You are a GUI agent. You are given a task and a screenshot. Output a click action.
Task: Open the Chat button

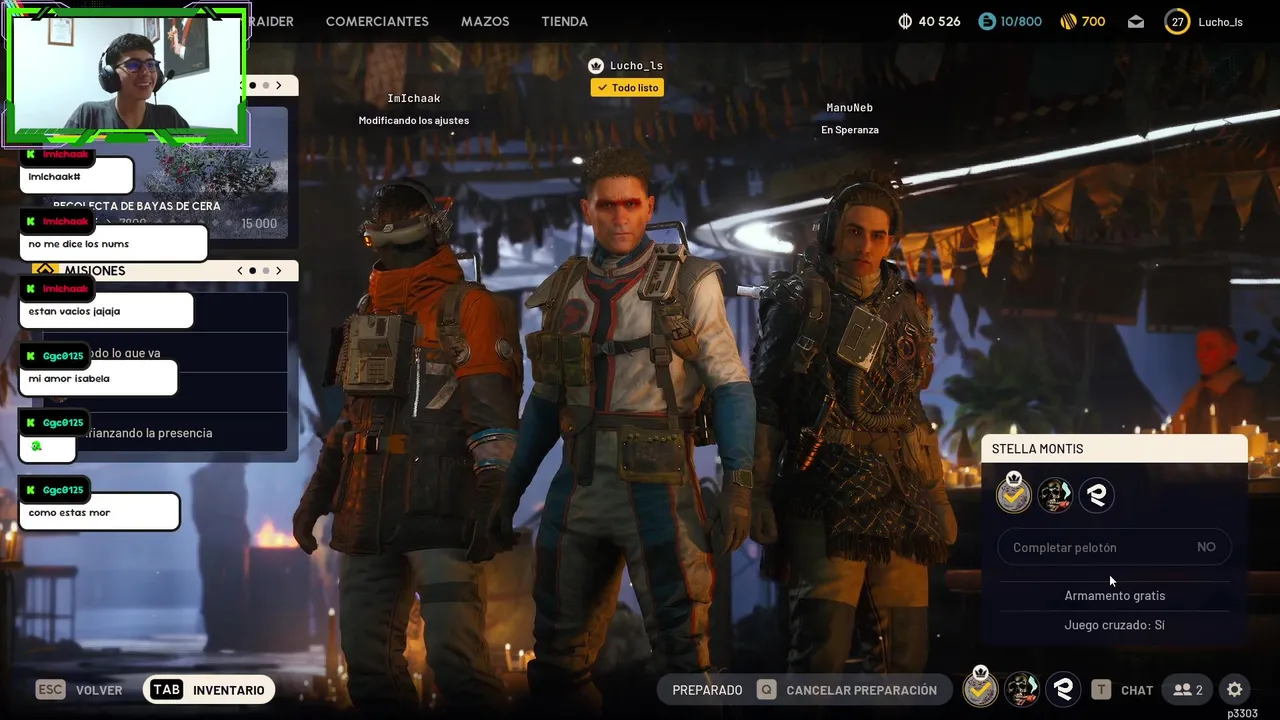click(x=1137, y=690)
